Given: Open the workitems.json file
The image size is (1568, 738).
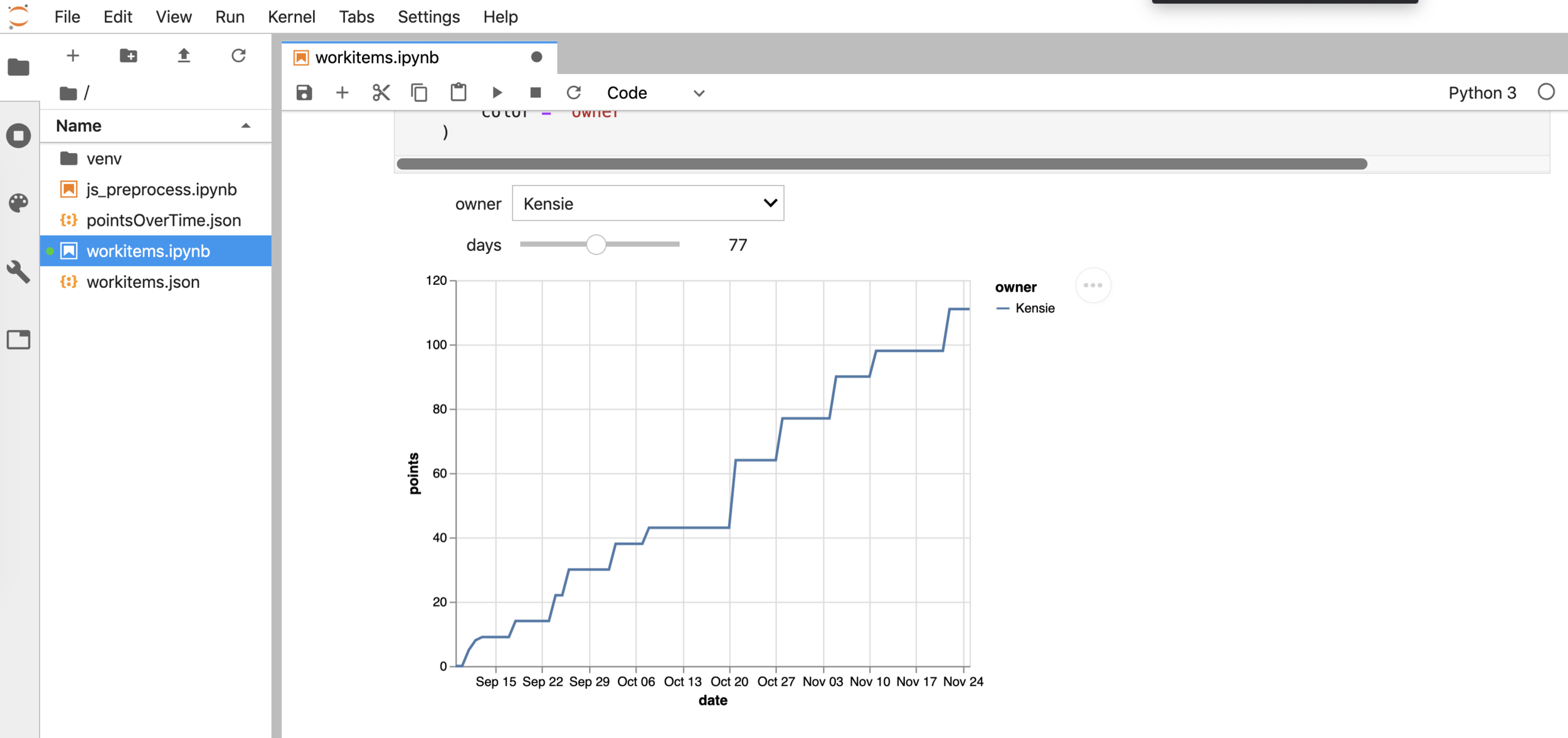Looking at the screenshot, I should (x=143, y=282).
